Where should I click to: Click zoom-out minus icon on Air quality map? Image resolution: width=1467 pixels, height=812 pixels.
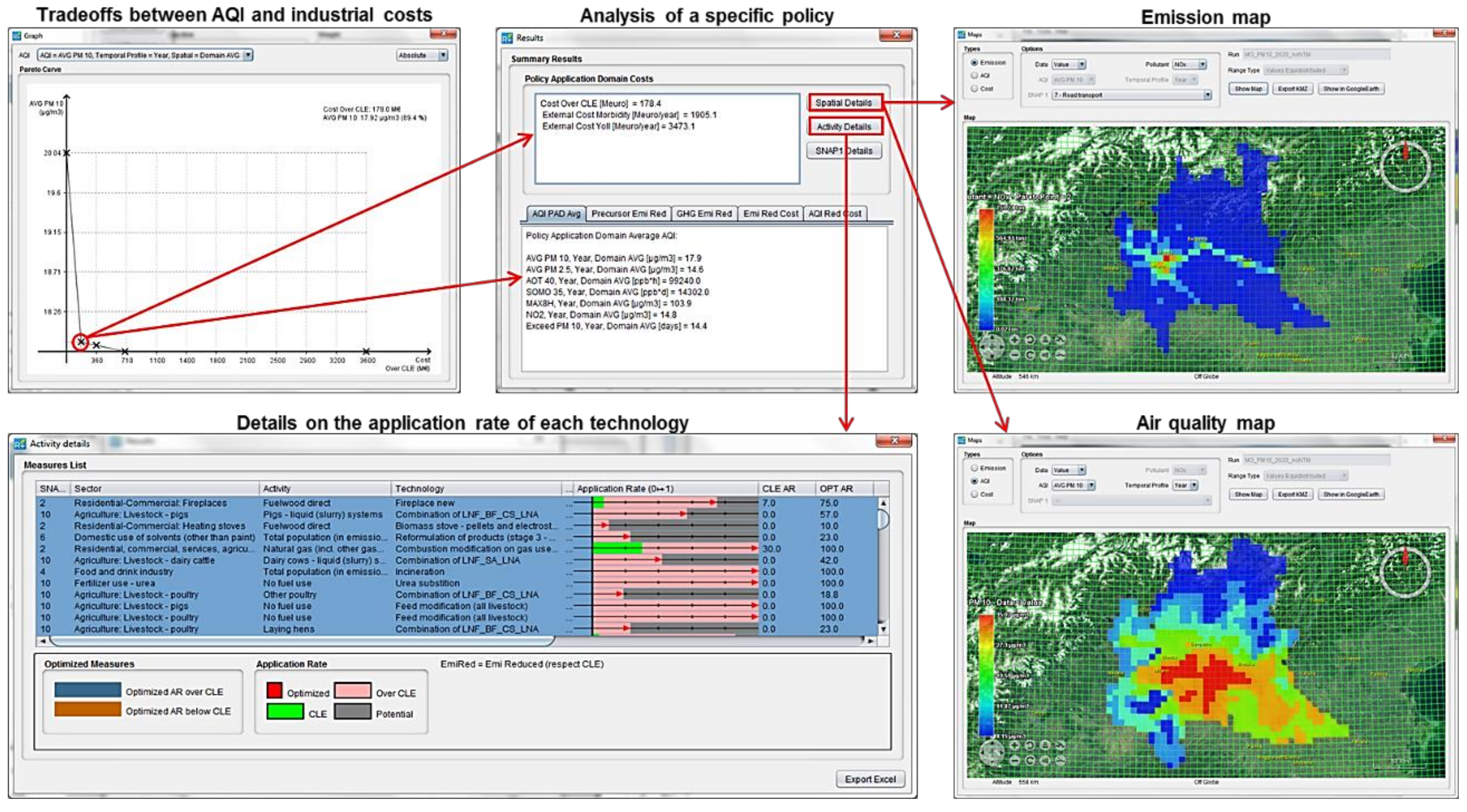click(1014, 760)
